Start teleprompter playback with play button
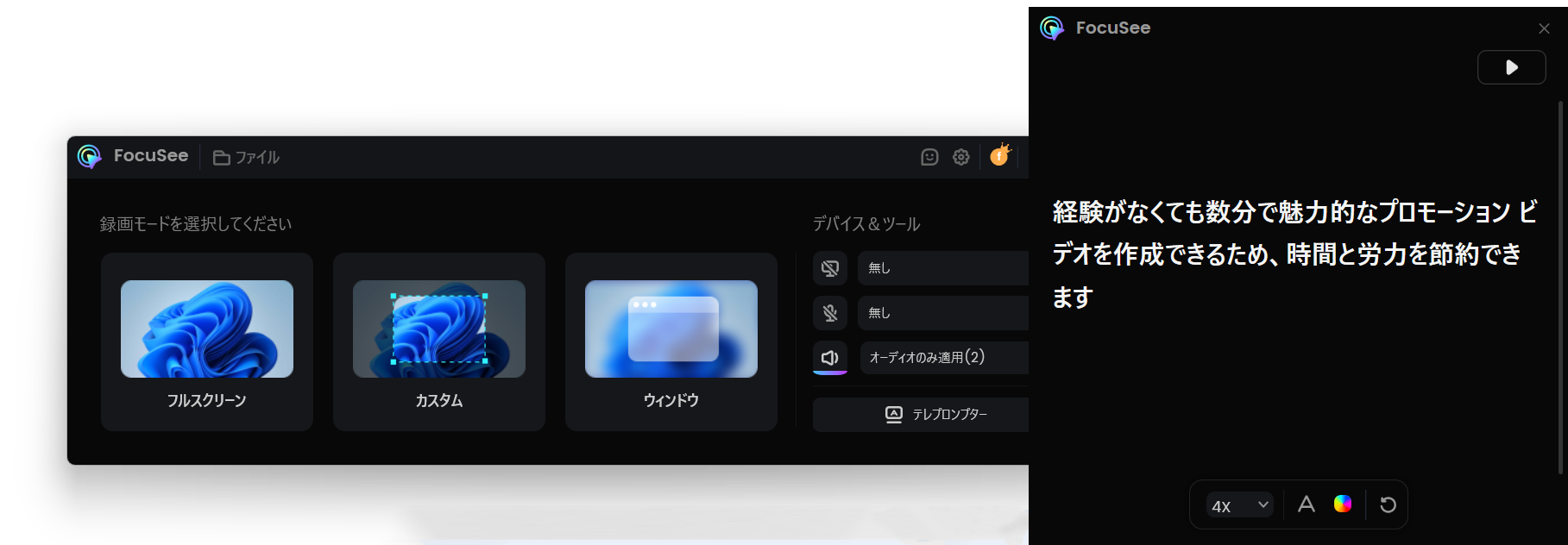The image size is (1568, 545). tap(1511, 67)
